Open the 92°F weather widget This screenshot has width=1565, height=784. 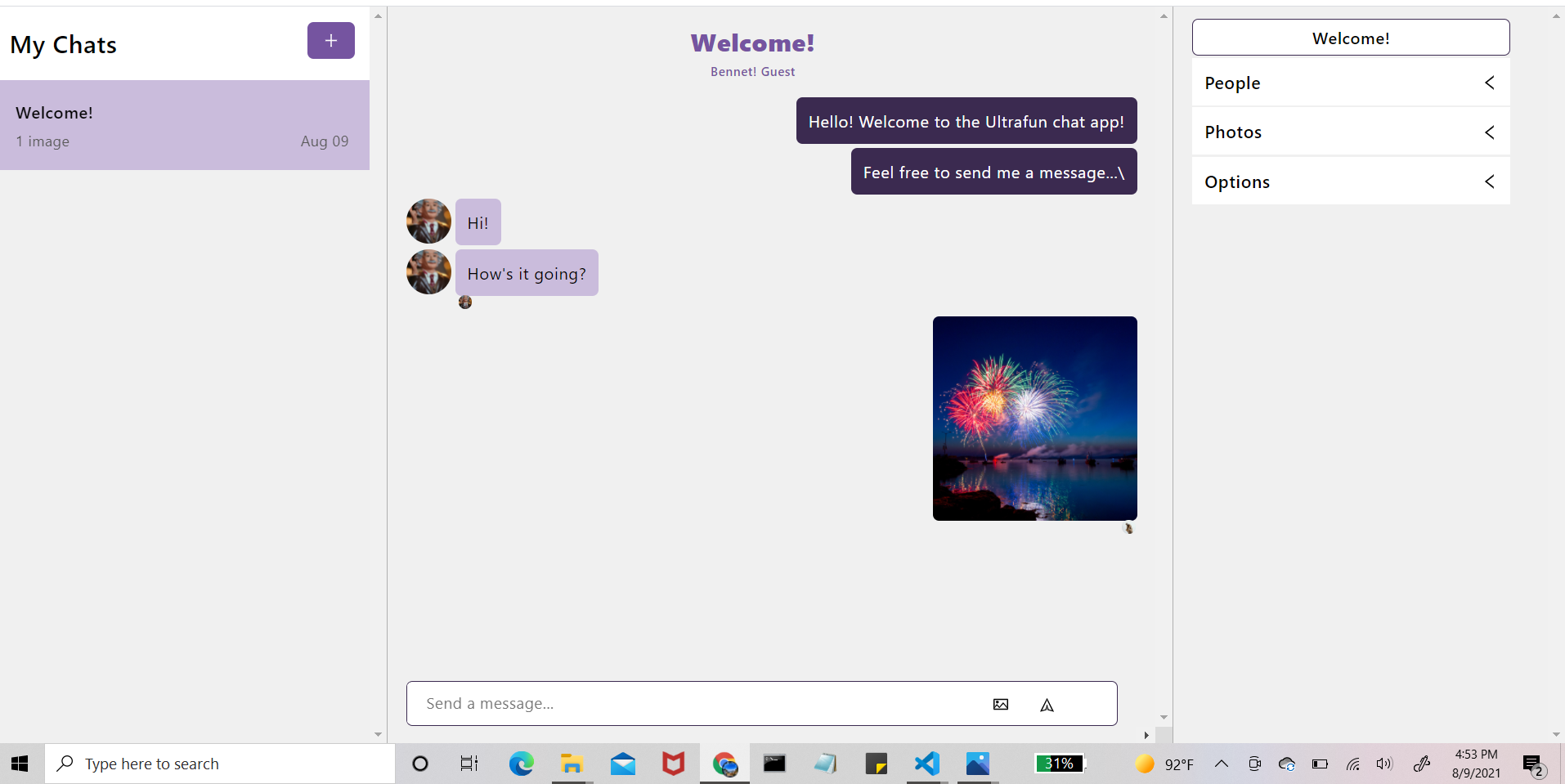click(1164, 764)
